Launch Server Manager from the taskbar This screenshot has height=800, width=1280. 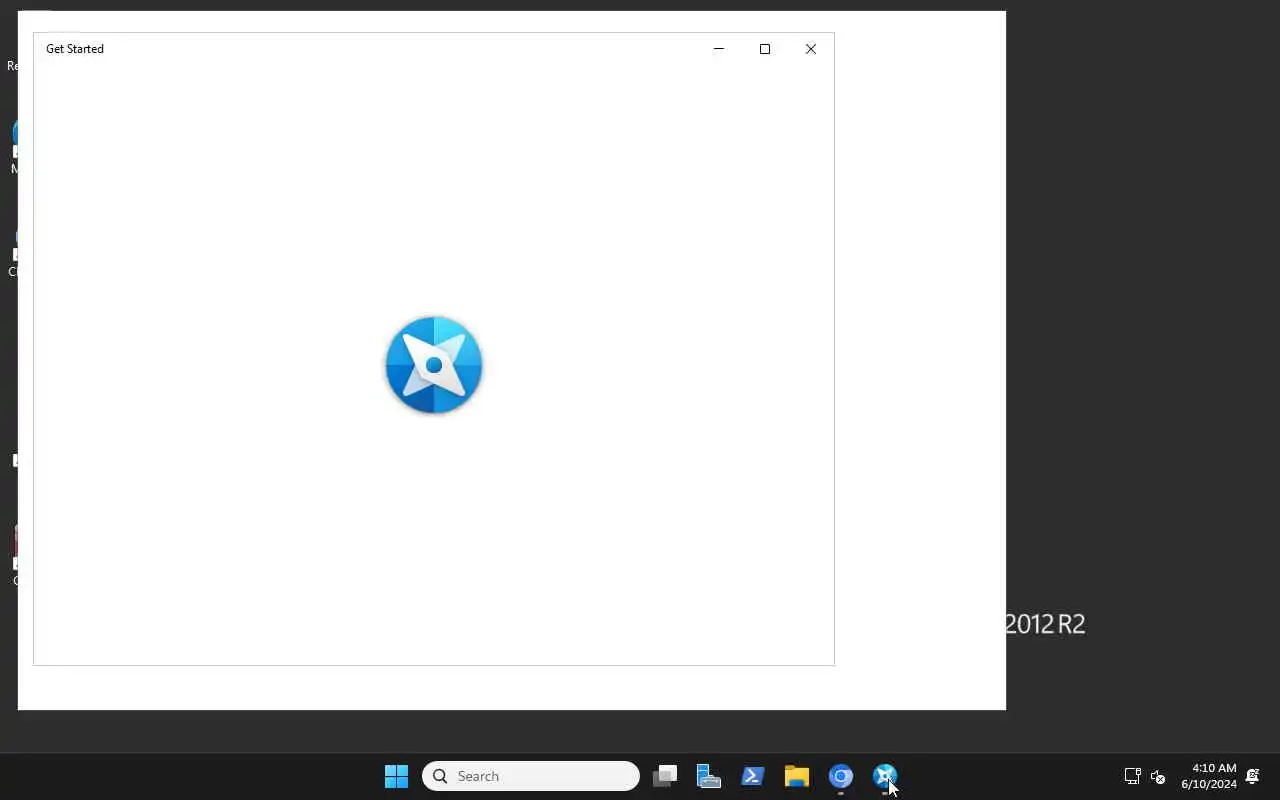(x=709, y=776)
